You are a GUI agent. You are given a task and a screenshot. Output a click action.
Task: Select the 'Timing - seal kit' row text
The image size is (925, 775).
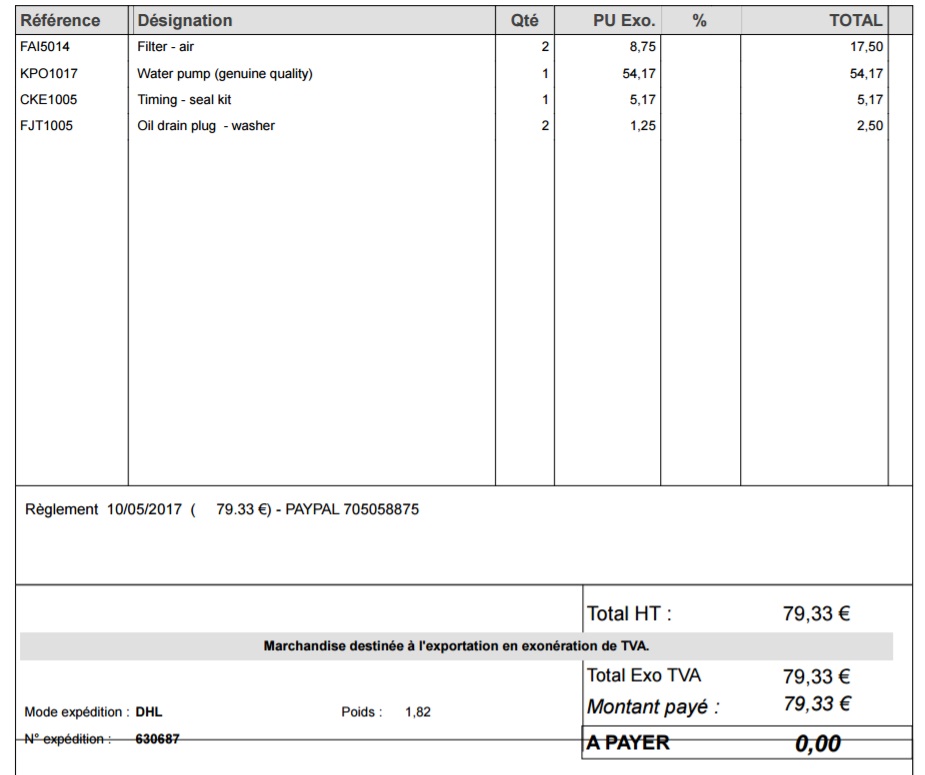[x=184, y=100]
